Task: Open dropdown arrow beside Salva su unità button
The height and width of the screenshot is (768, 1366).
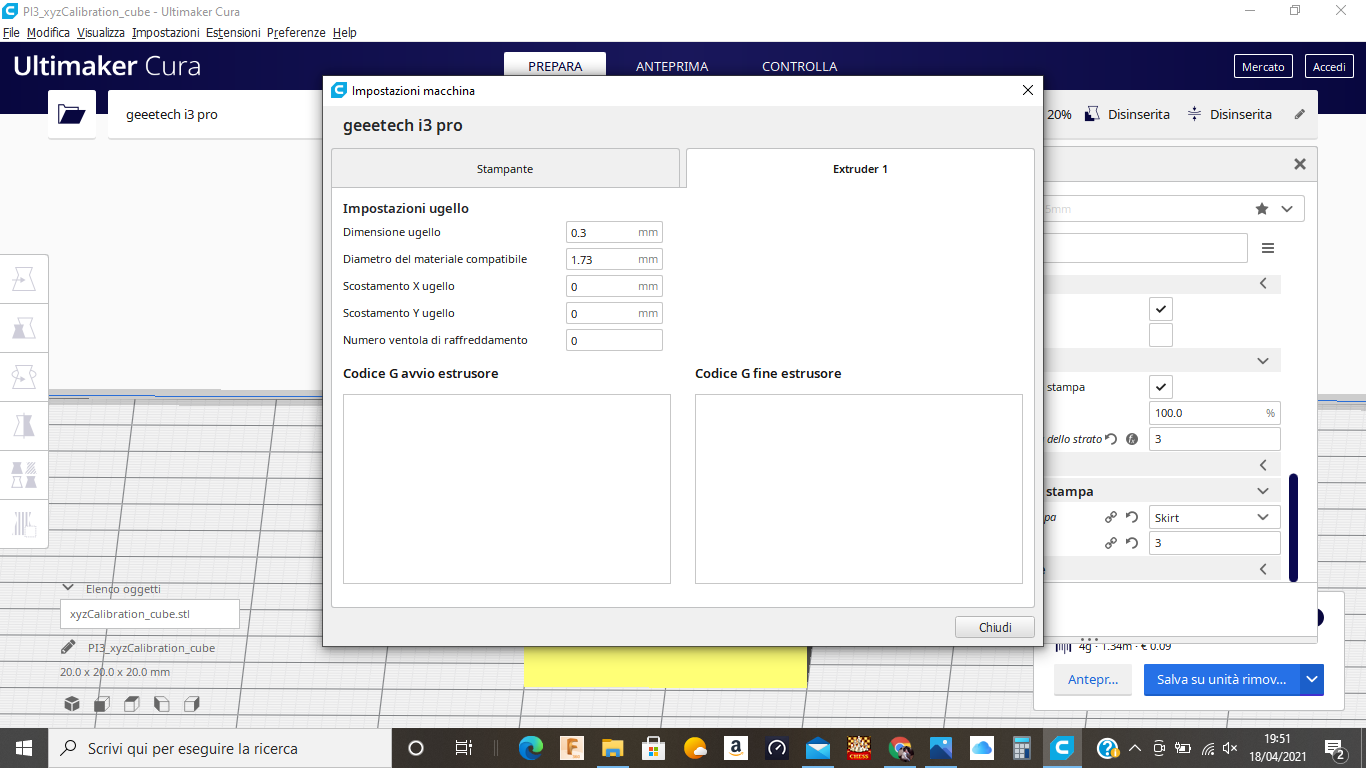Action: pyautogui.click(x=1312, y=679)
